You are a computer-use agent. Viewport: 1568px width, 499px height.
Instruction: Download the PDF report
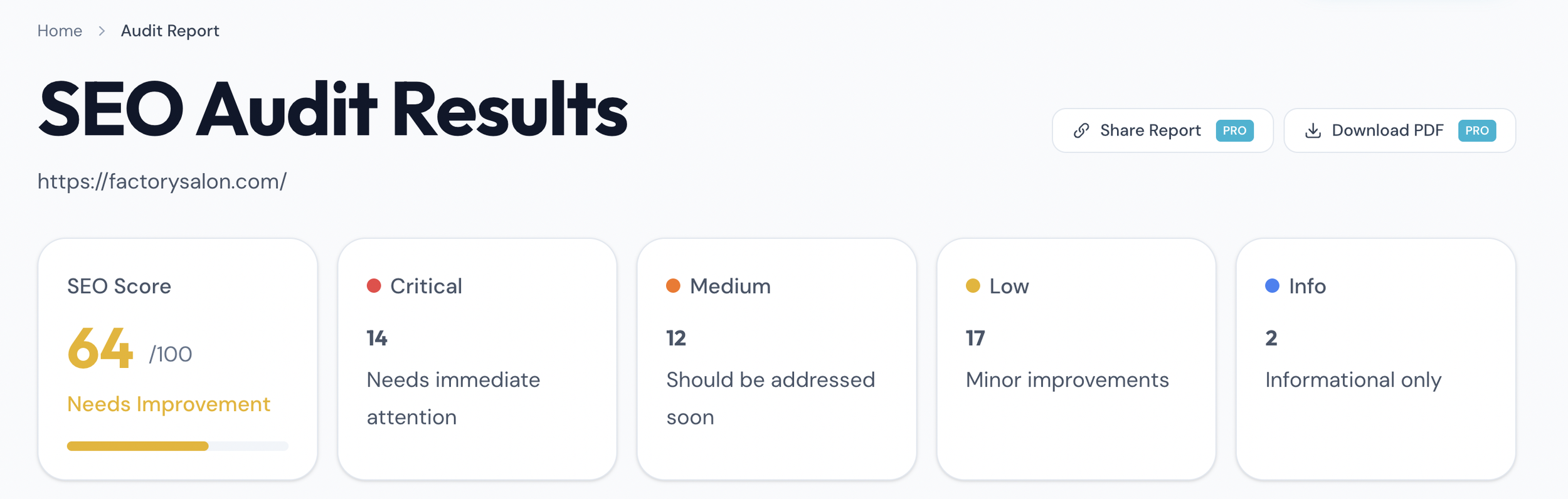point(1399,130)
